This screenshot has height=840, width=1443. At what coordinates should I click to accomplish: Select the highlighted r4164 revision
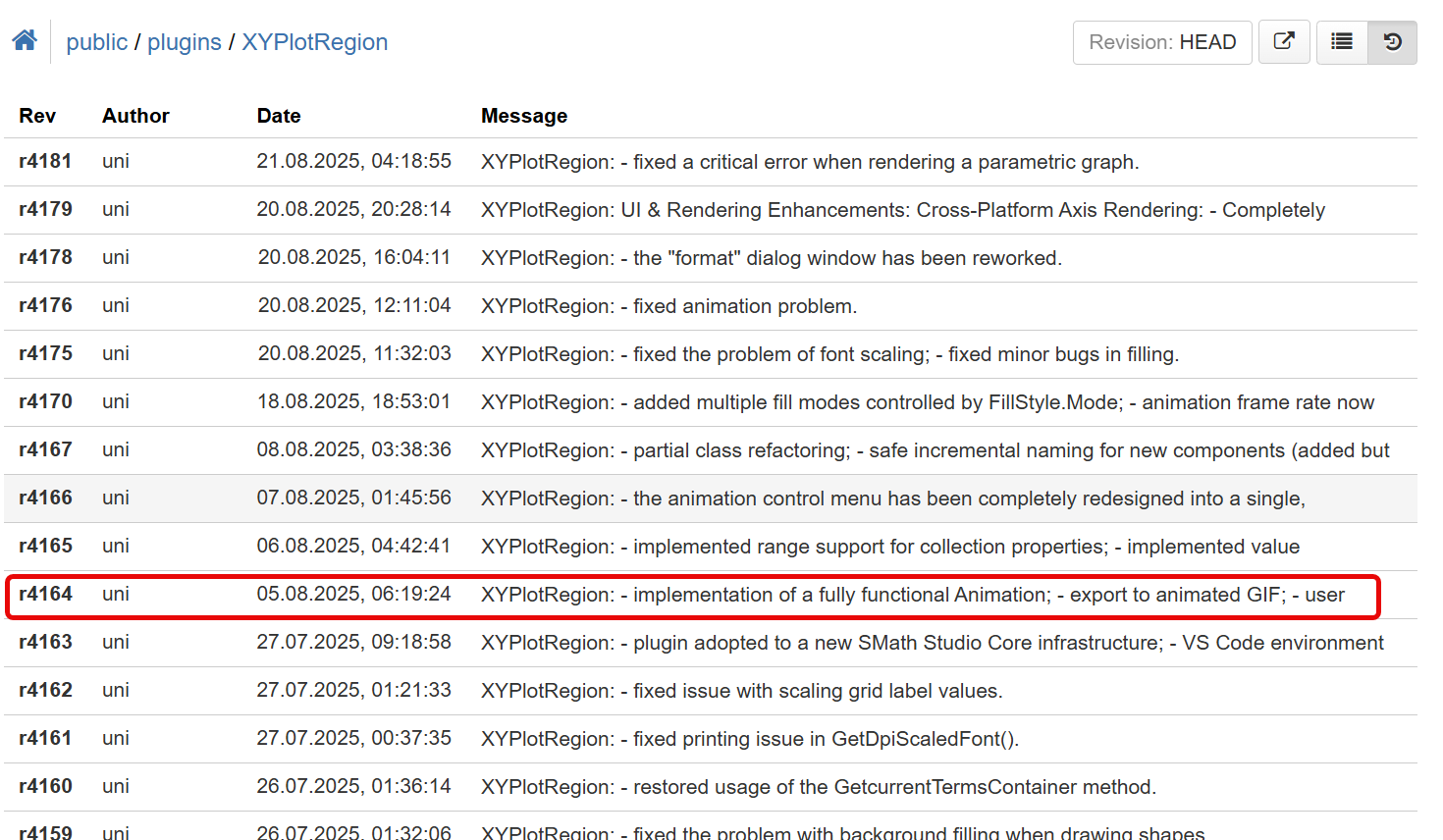(45, 594)
